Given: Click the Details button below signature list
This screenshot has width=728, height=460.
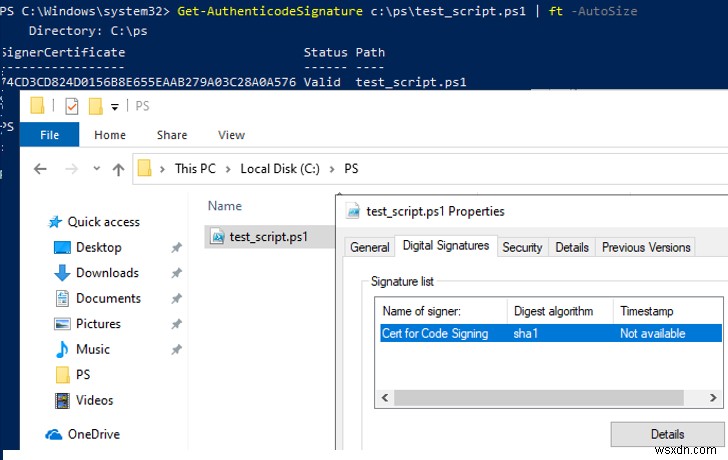Looking at the screenshot, I should pos(667,434).
